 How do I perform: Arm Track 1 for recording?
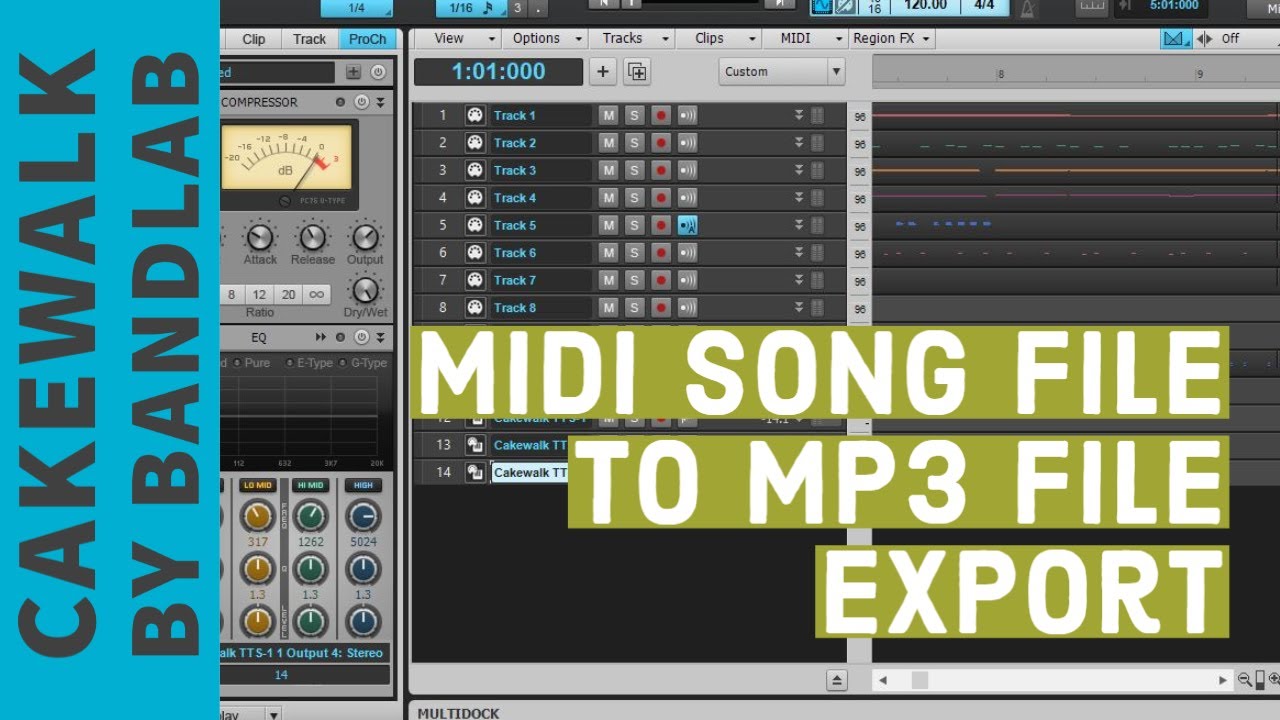click(x=660, y=115)
